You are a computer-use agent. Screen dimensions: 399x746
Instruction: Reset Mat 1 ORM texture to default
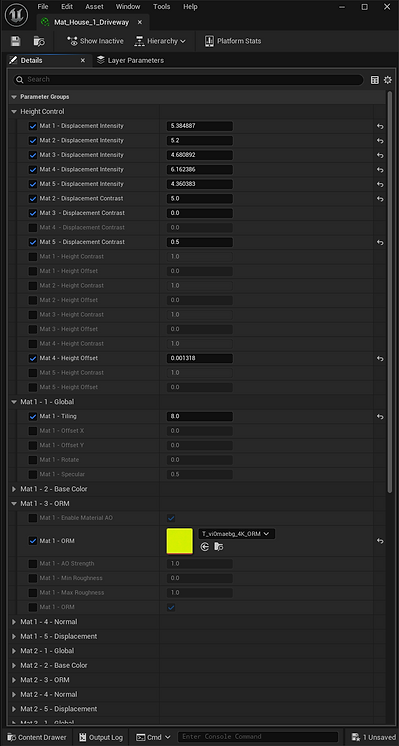[x=380, y=541]
